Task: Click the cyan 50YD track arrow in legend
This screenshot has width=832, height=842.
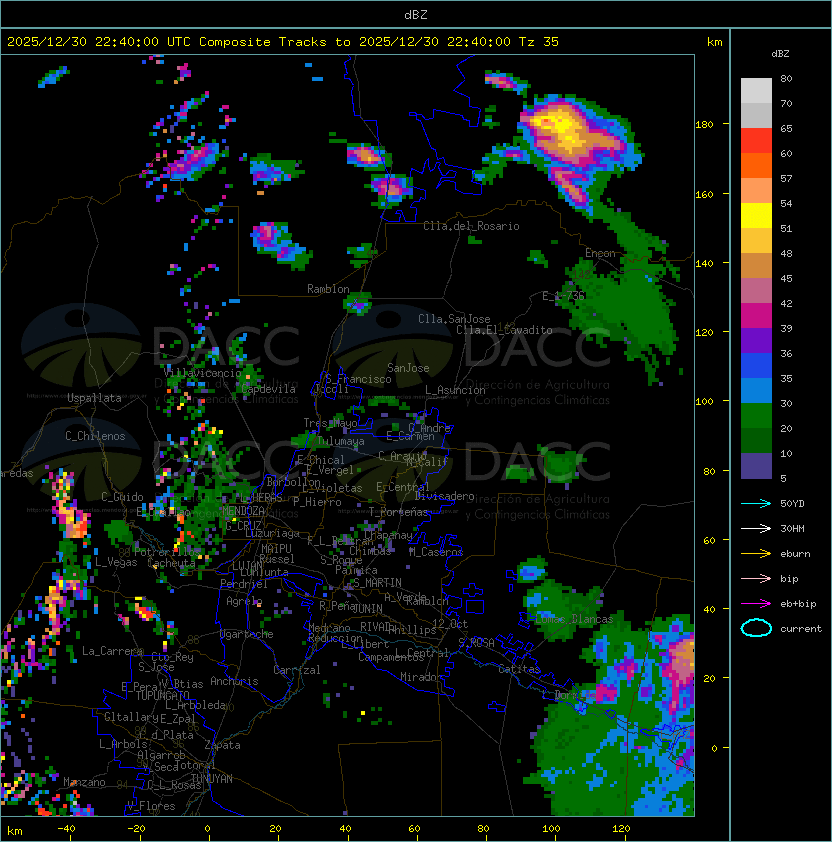Action: (756, 503)
